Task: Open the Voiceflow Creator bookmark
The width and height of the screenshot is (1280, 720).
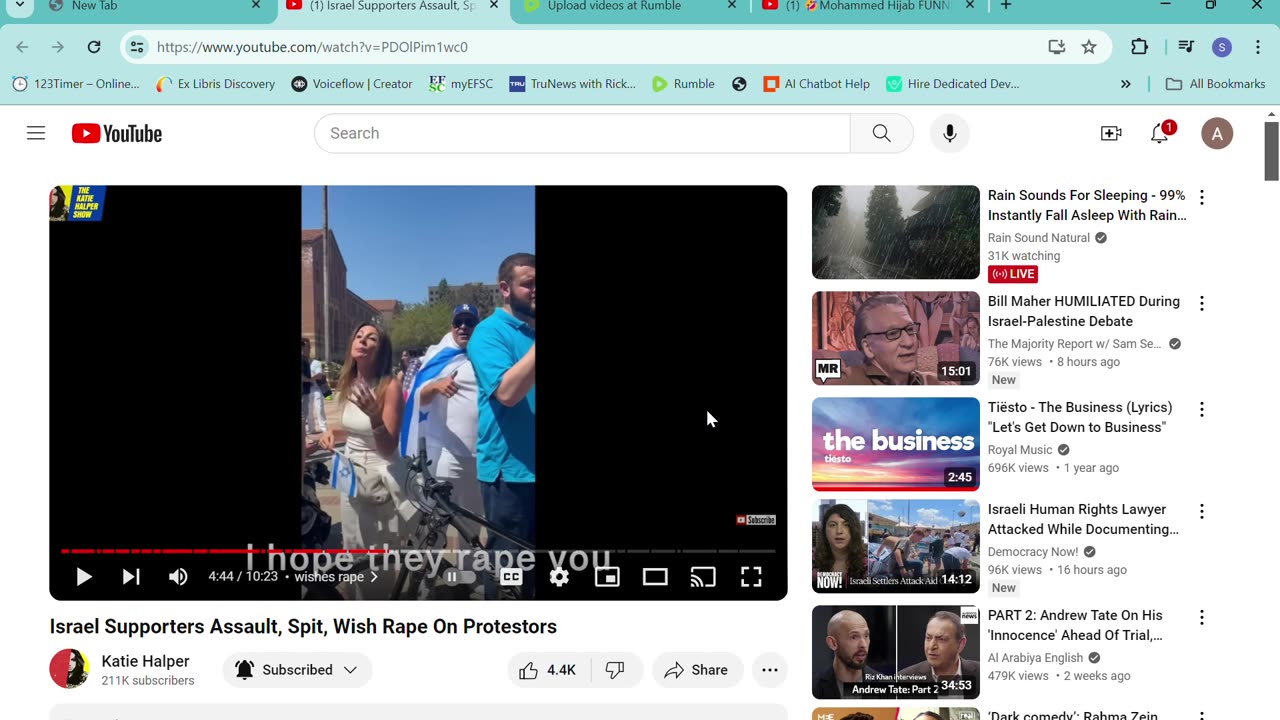Action: click(x=352, y=84)
